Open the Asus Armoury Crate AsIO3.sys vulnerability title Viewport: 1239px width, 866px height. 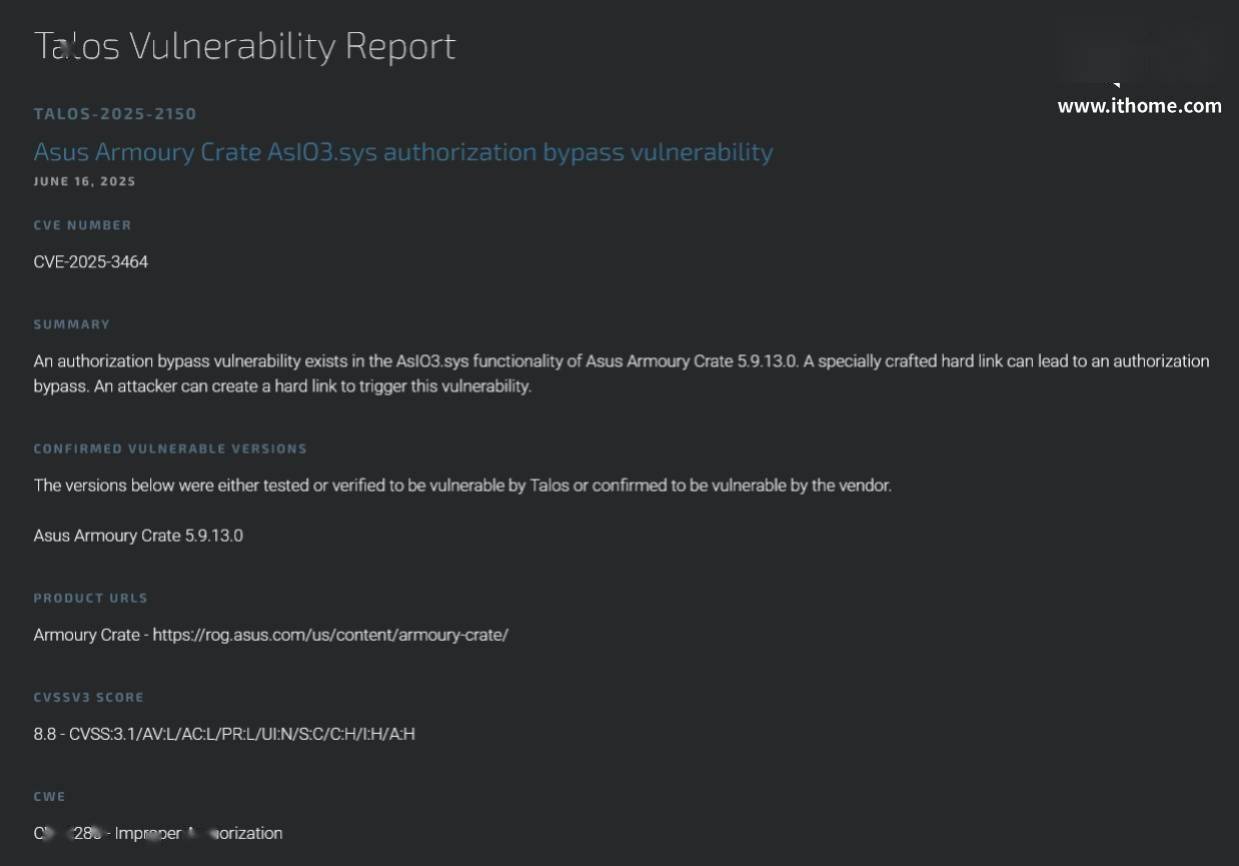[x=403, y=152]
